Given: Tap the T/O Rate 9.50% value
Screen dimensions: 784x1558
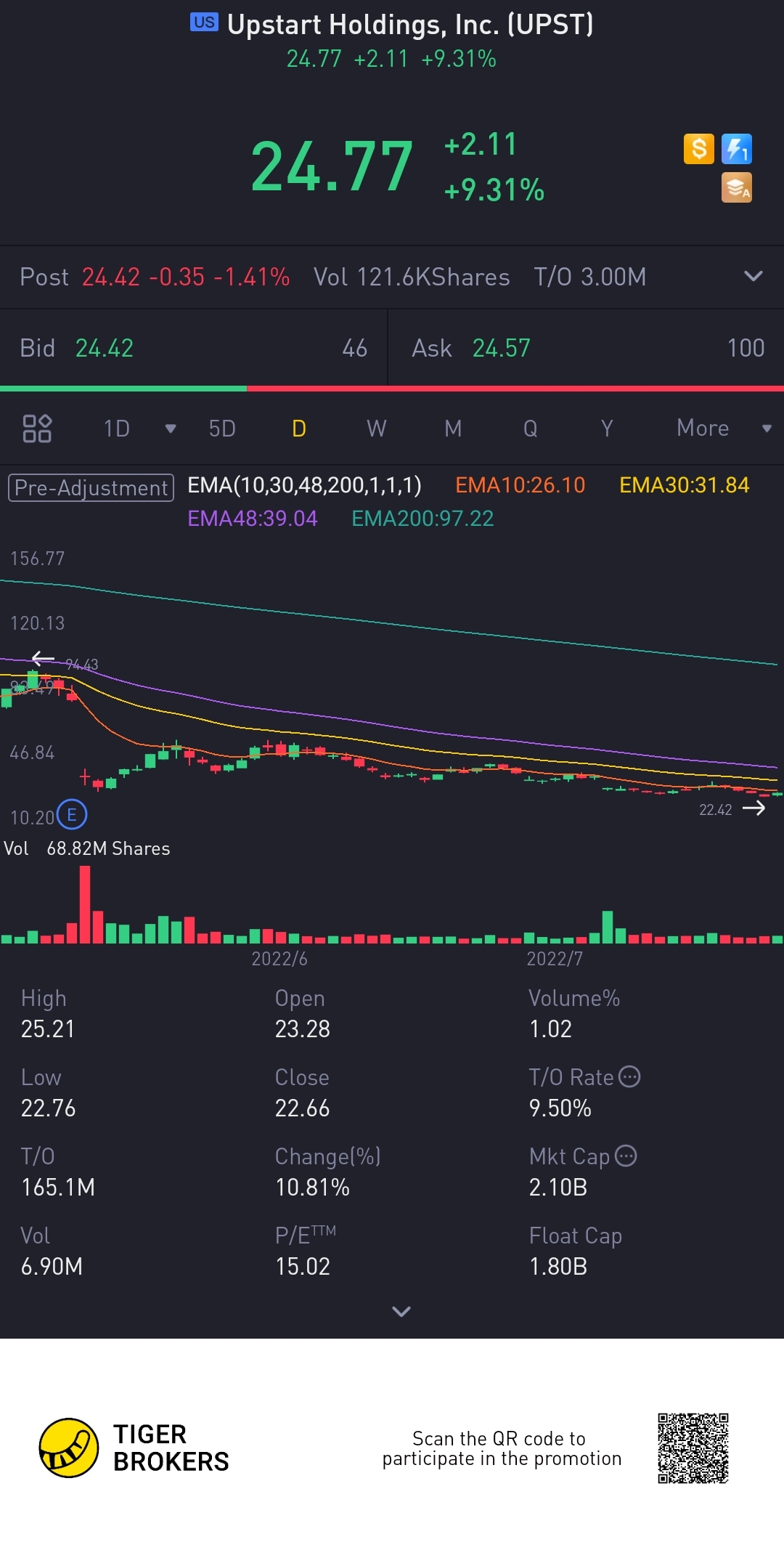Looking at the screenshot, I should coord(560,1108).
